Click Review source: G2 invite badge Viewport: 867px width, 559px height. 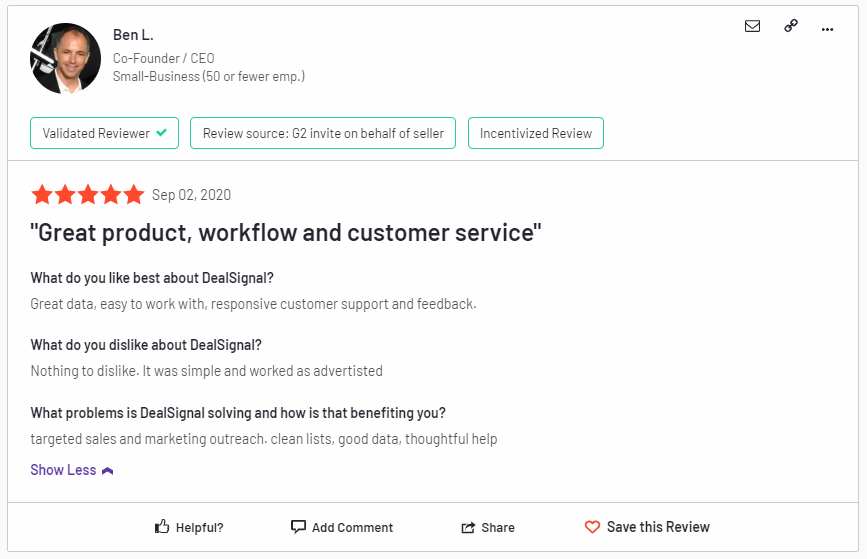click(x=323, y=133)
